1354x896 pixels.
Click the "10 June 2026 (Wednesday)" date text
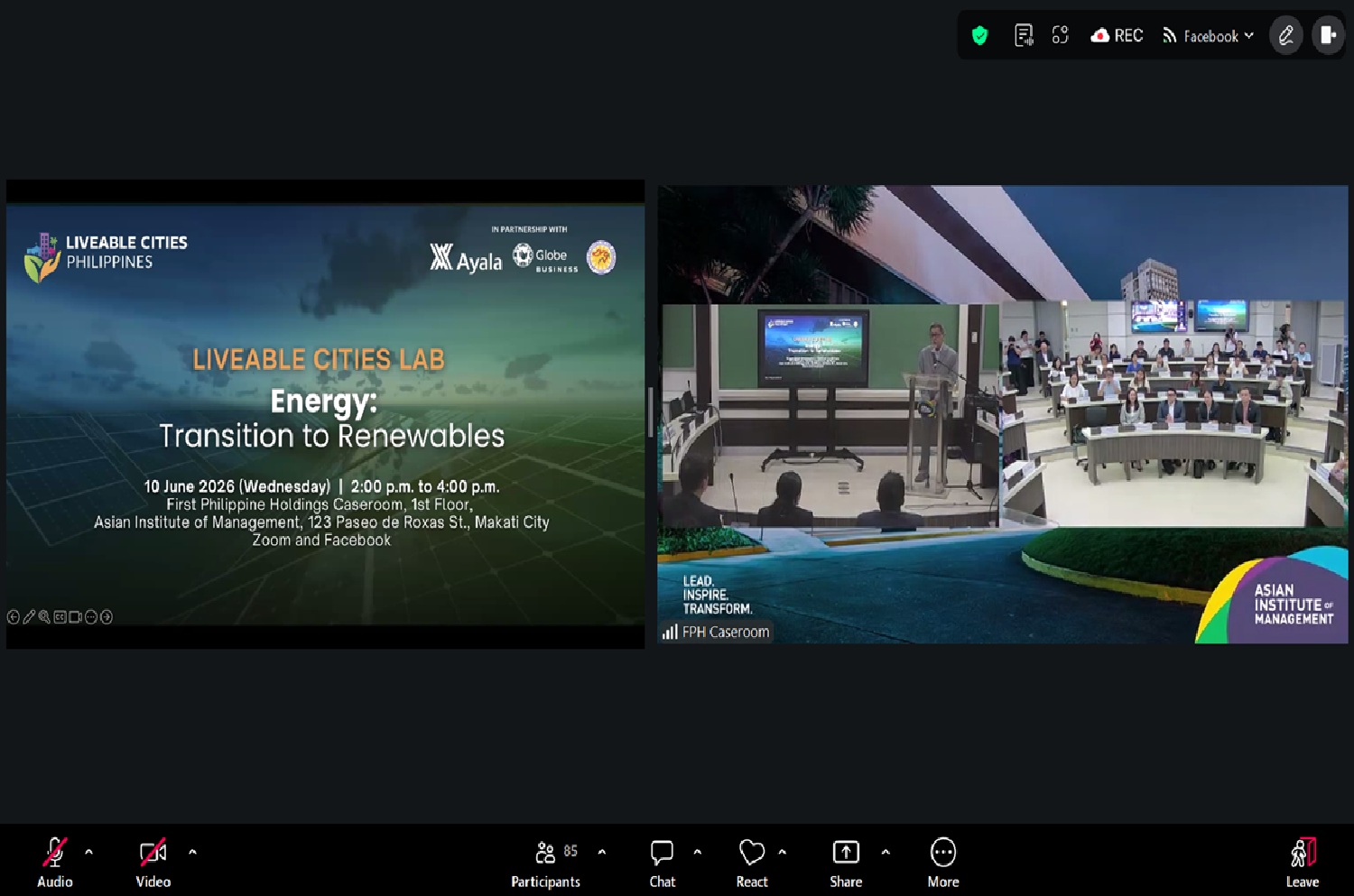[237, 486]
